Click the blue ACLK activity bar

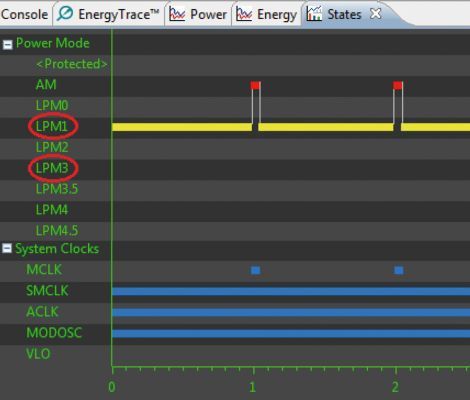click(x=291, y=313)
